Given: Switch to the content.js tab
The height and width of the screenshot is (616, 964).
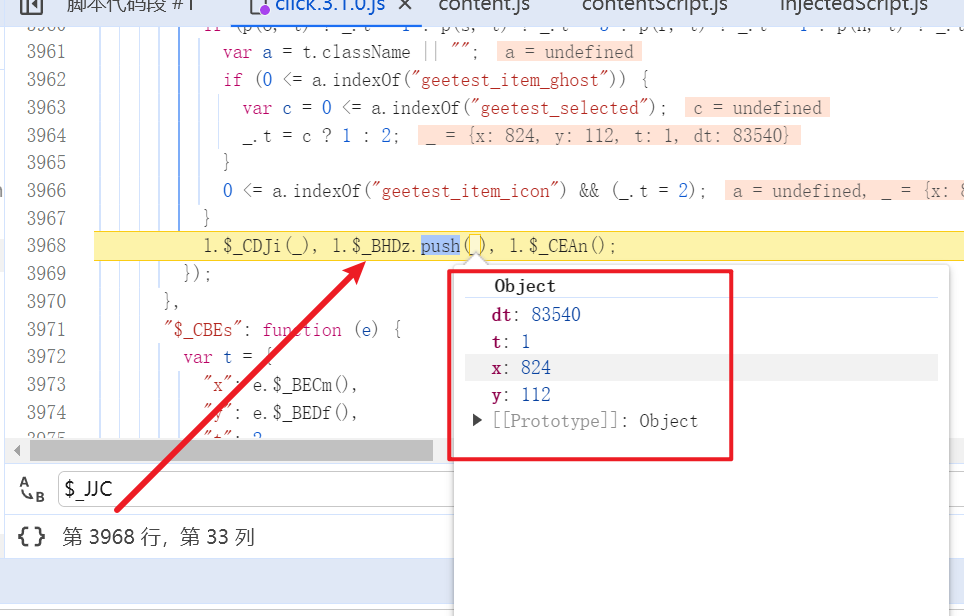Looking at the screenshot, I should click(484, 6).
